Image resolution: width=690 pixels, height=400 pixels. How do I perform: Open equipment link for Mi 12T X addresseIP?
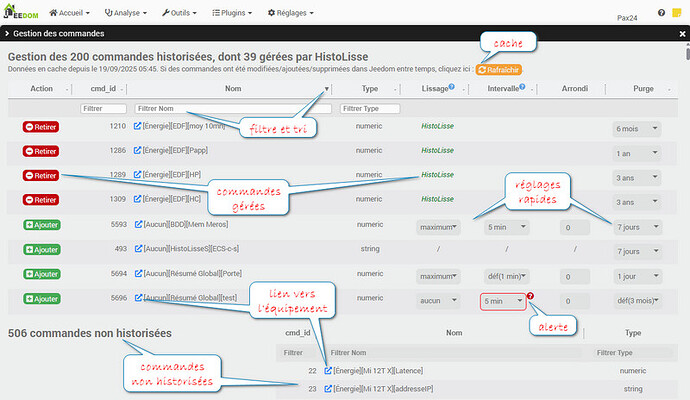coord(328,389)
